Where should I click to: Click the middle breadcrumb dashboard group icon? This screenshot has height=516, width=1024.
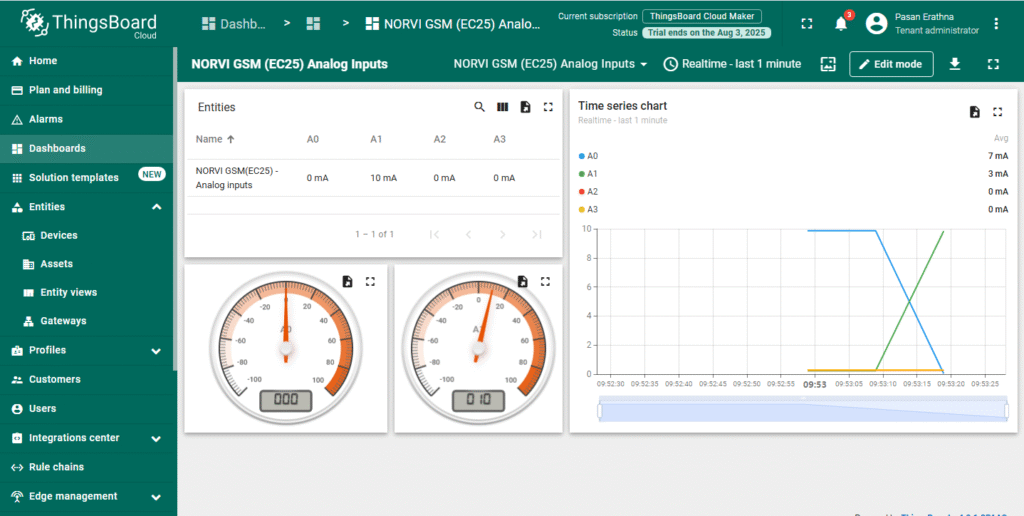click(313, 24)
